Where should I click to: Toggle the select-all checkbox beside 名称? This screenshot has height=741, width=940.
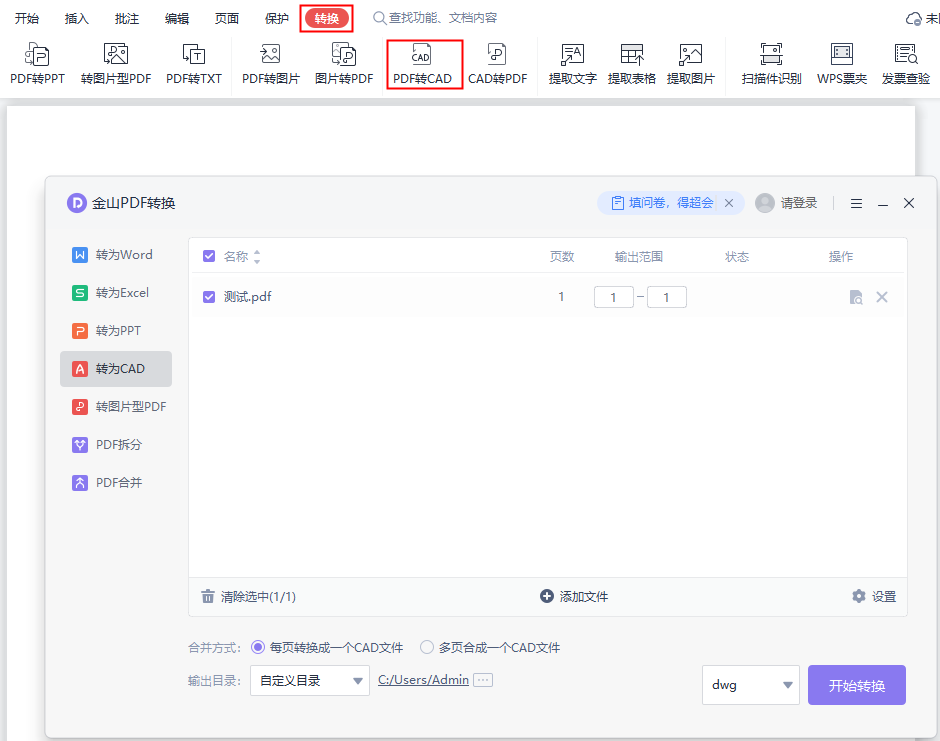point(207,256)
